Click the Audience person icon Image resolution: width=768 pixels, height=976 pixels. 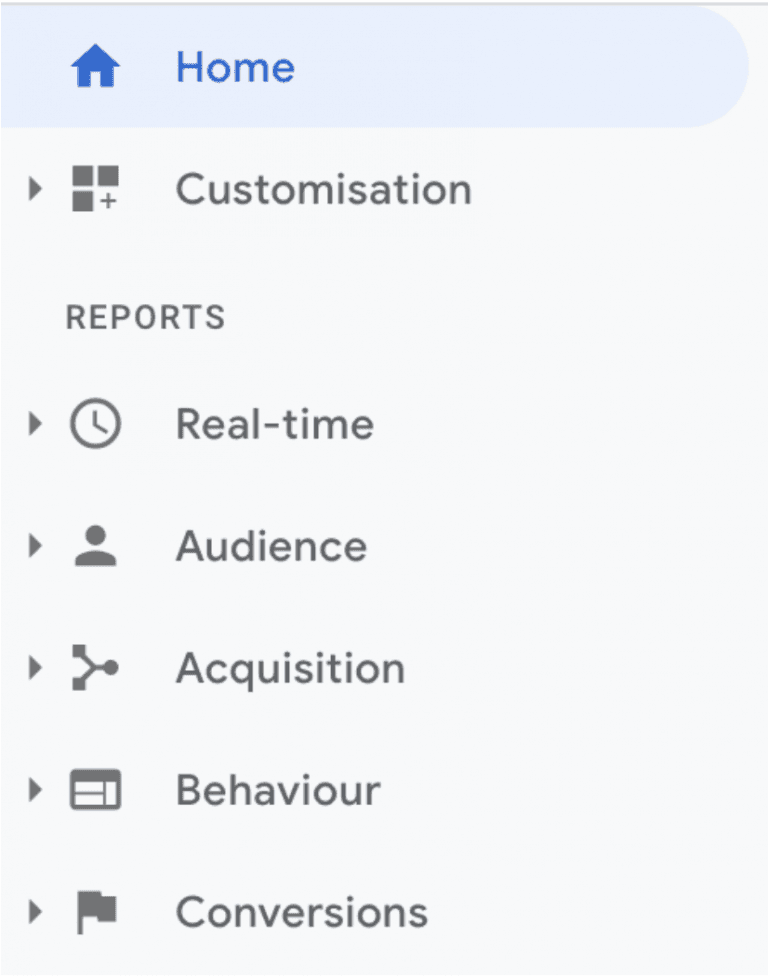(95, 546)
